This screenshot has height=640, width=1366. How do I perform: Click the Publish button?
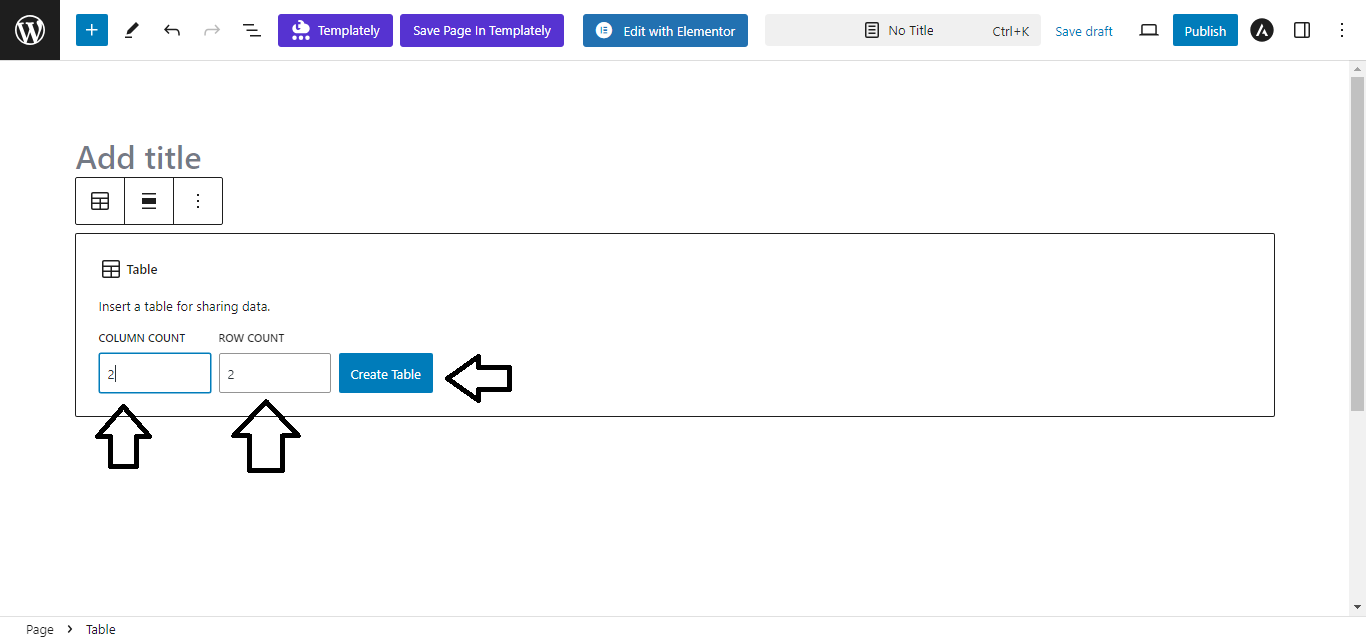click(1205, 30)
